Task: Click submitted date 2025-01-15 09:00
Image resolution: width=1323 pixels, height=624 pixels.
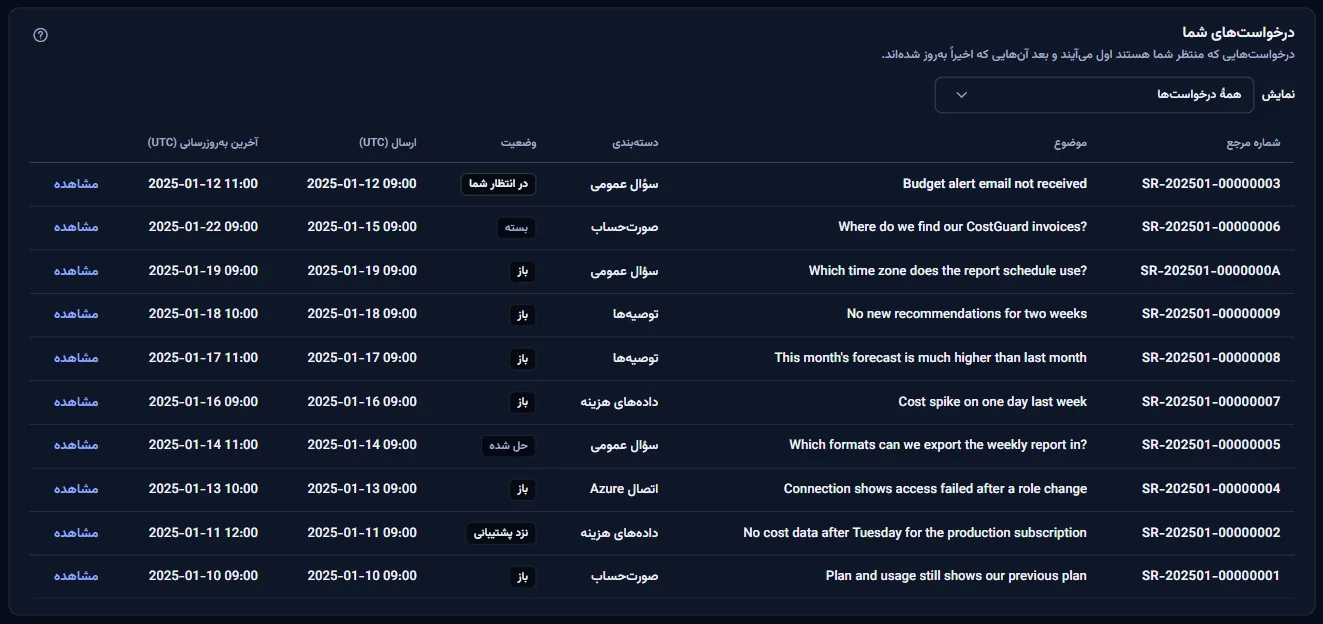Action: click(362, 227)
